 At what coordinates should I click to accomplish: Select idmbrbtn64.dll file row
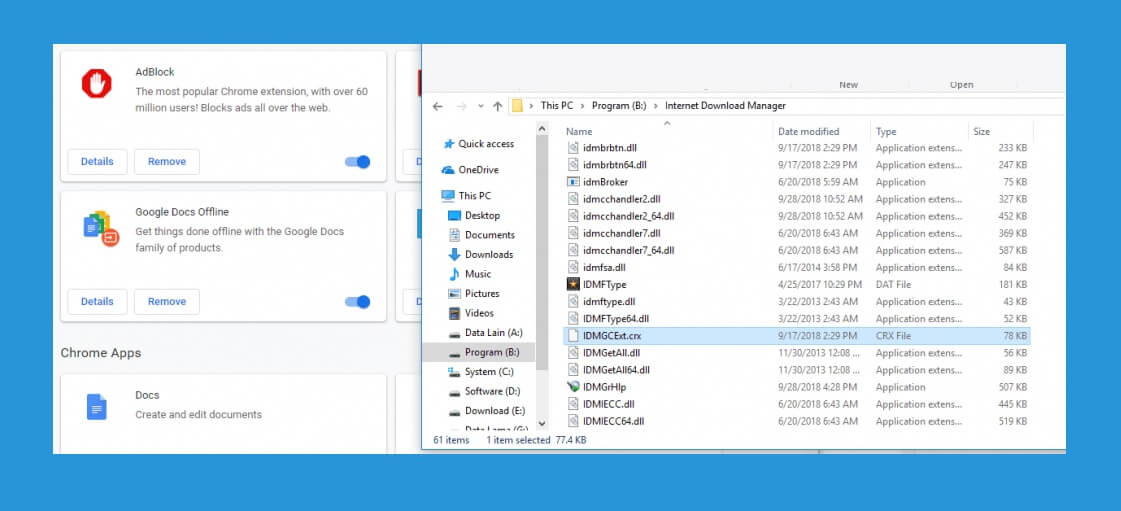[x=797, y=165]
